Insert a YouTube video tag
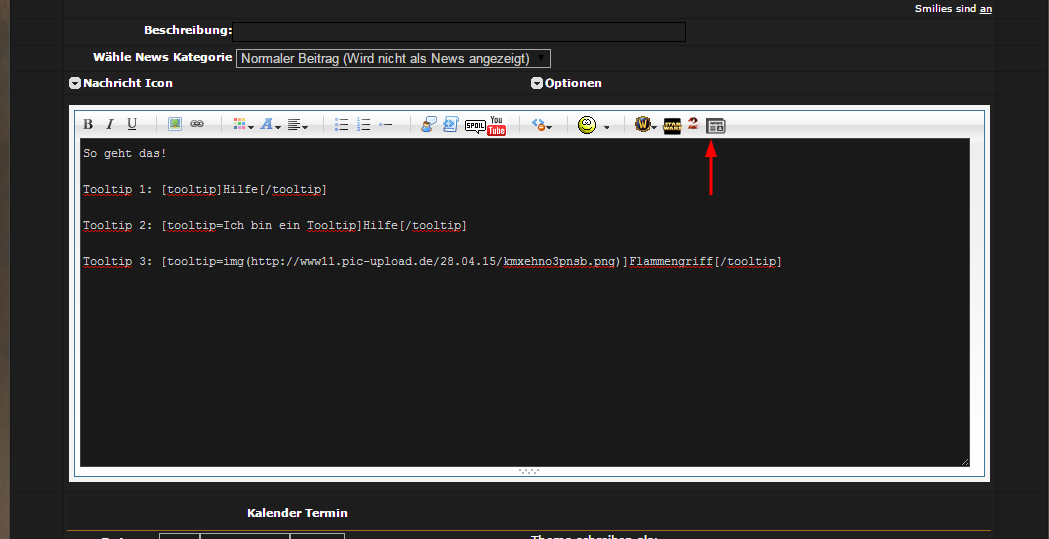 [496, 125]
